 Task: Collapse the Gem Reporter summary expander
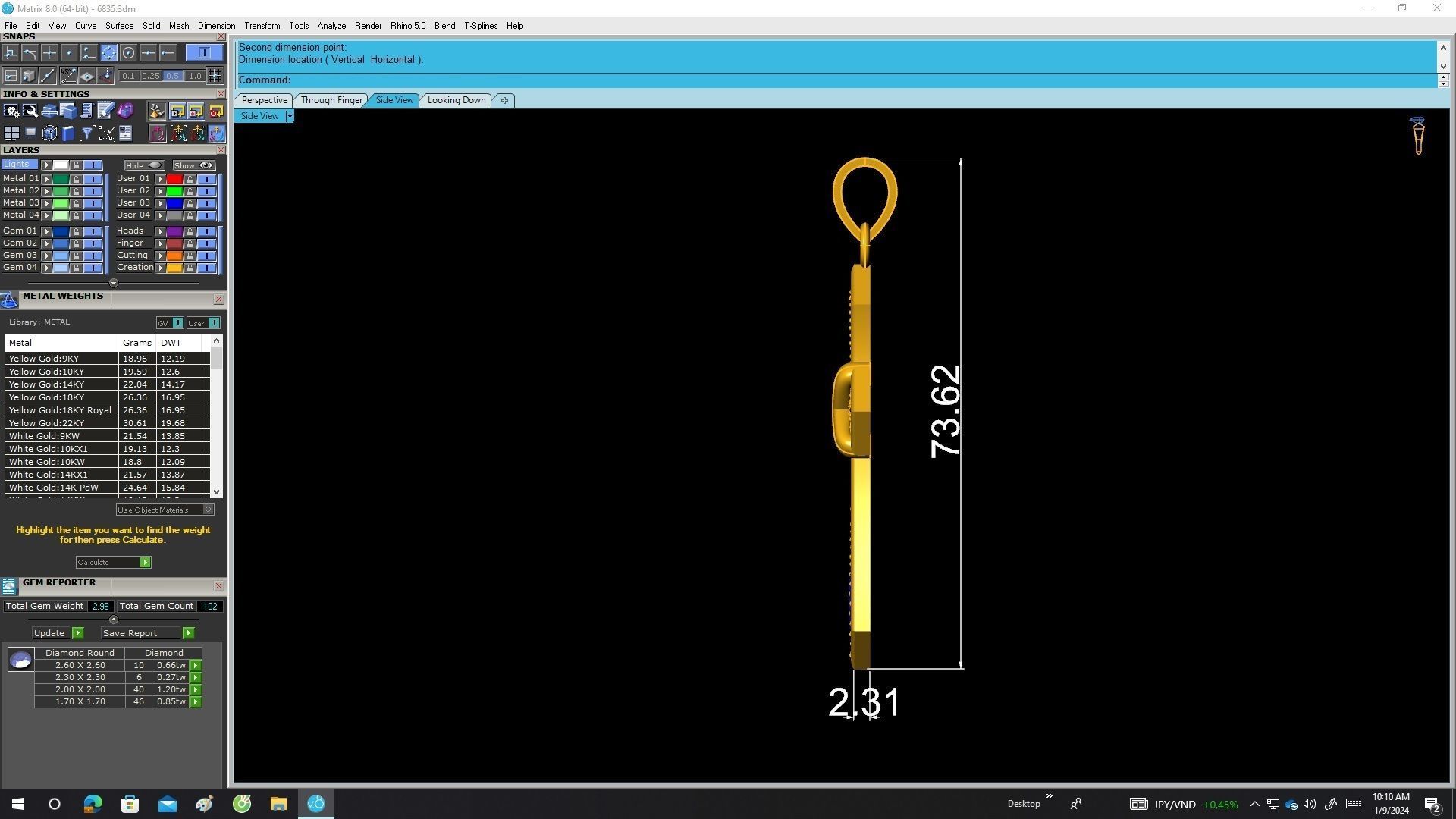[114, 620]
